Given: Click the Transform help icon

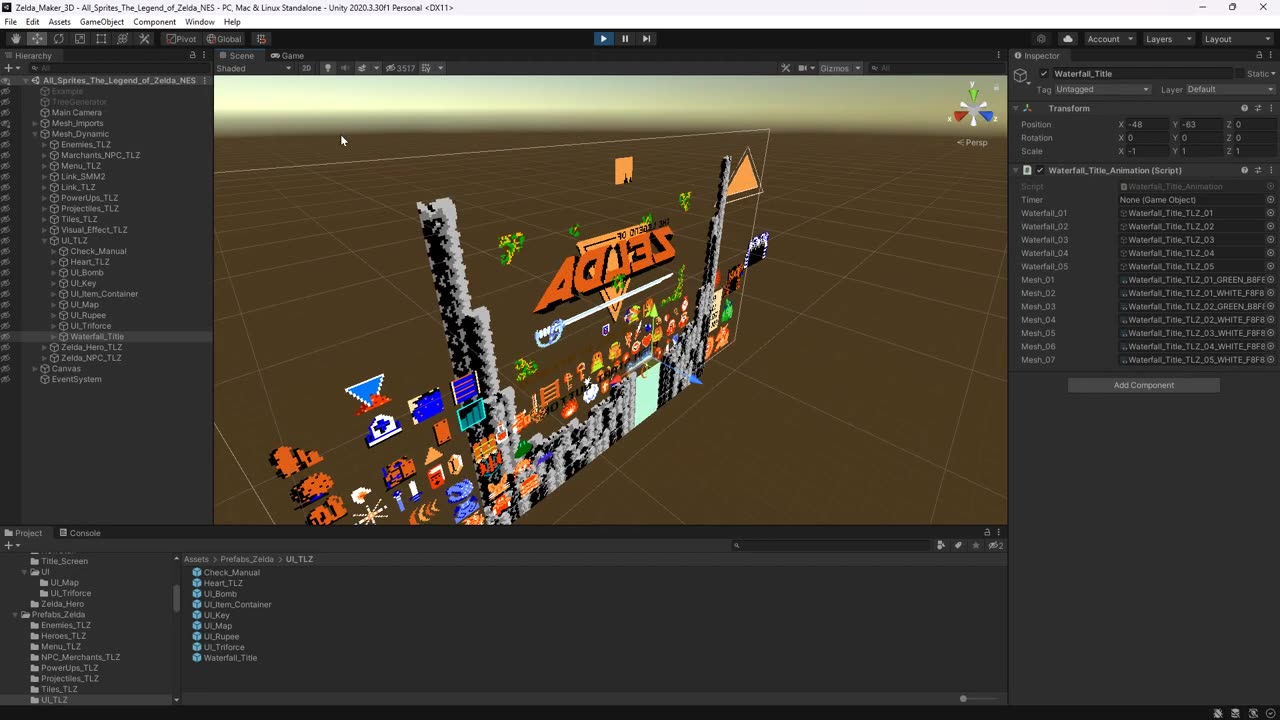Looking at the screenshot, I should pyautogui.click(x=1245, y=108).
